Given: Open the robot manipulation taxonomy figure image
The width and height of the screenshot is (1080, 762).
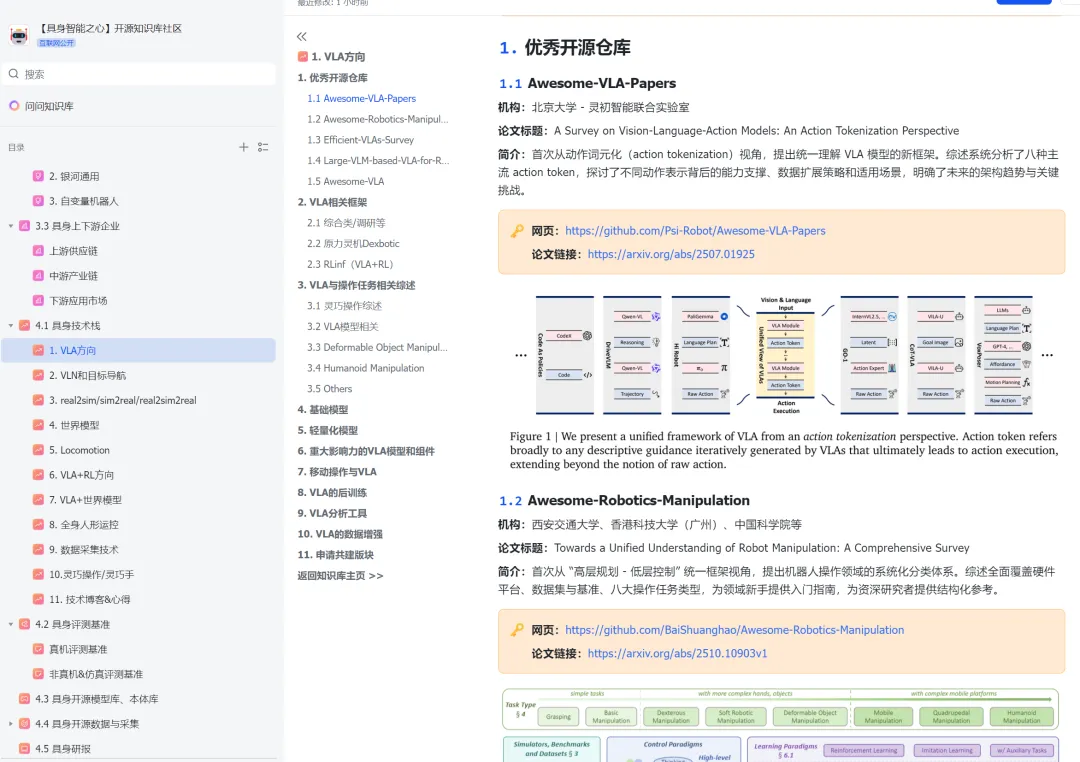Looking at the screenshot, I should 781,724.
